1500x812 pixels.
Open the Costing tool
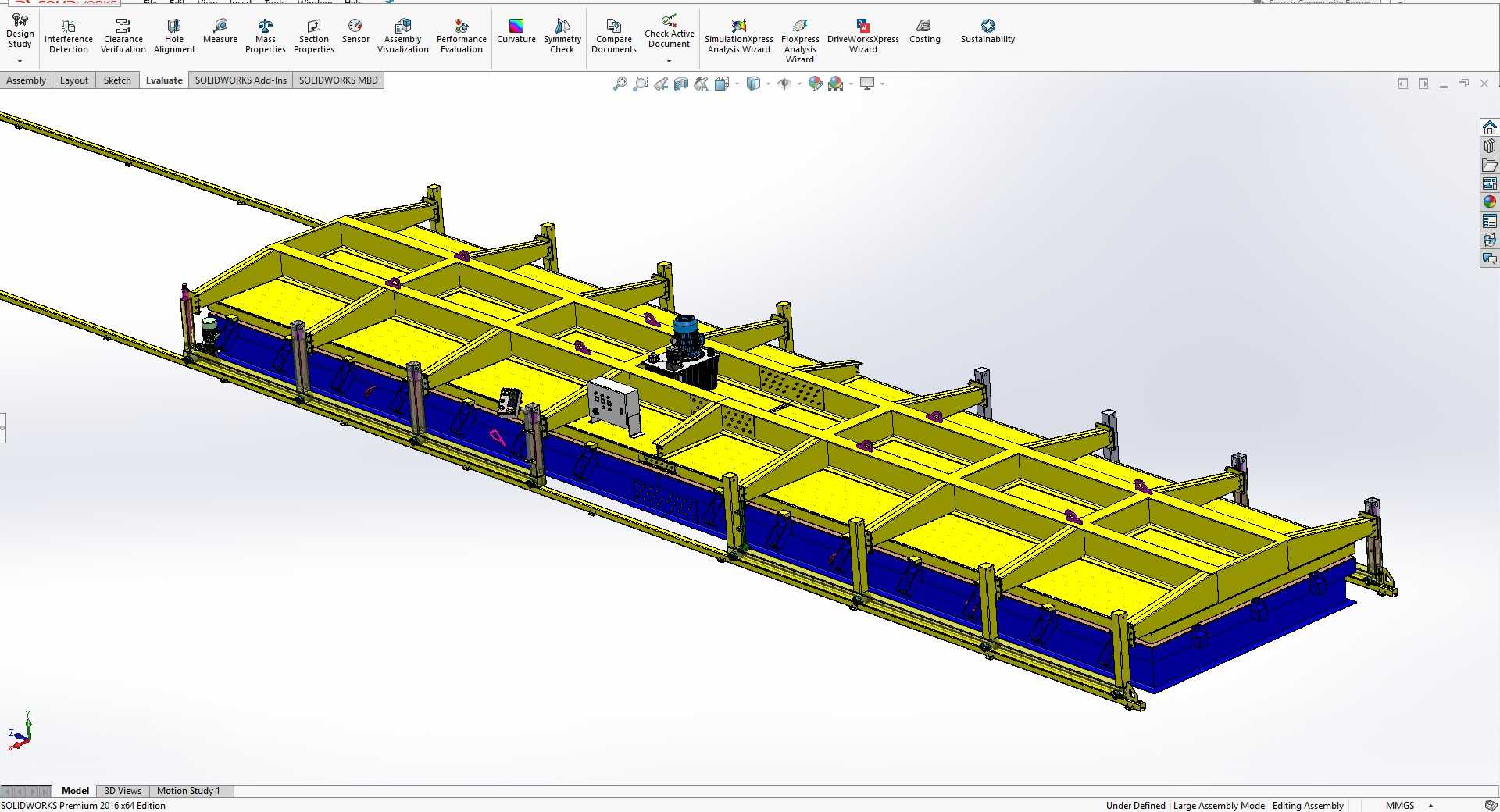pos(925,32)
